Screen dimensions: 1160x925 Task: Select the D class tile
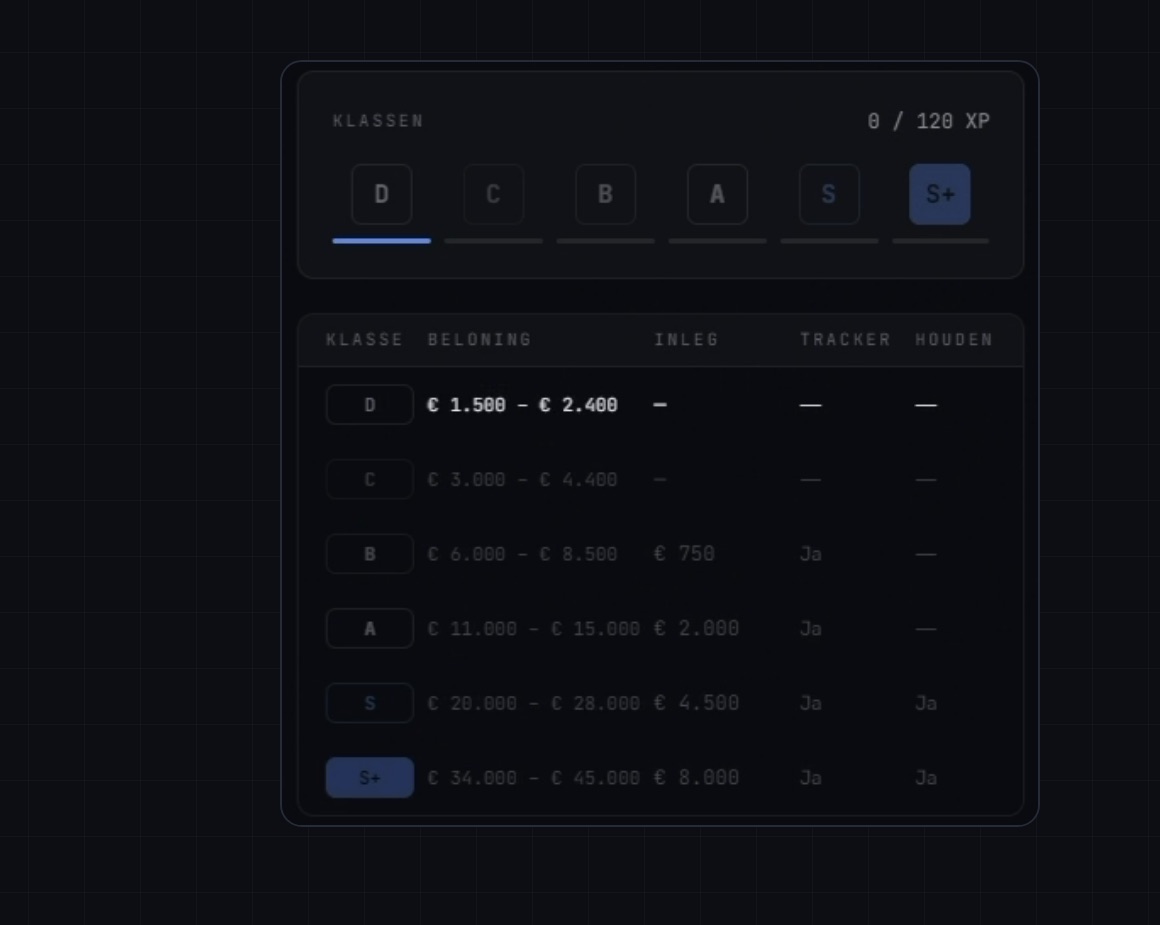(x=382, y=194)
